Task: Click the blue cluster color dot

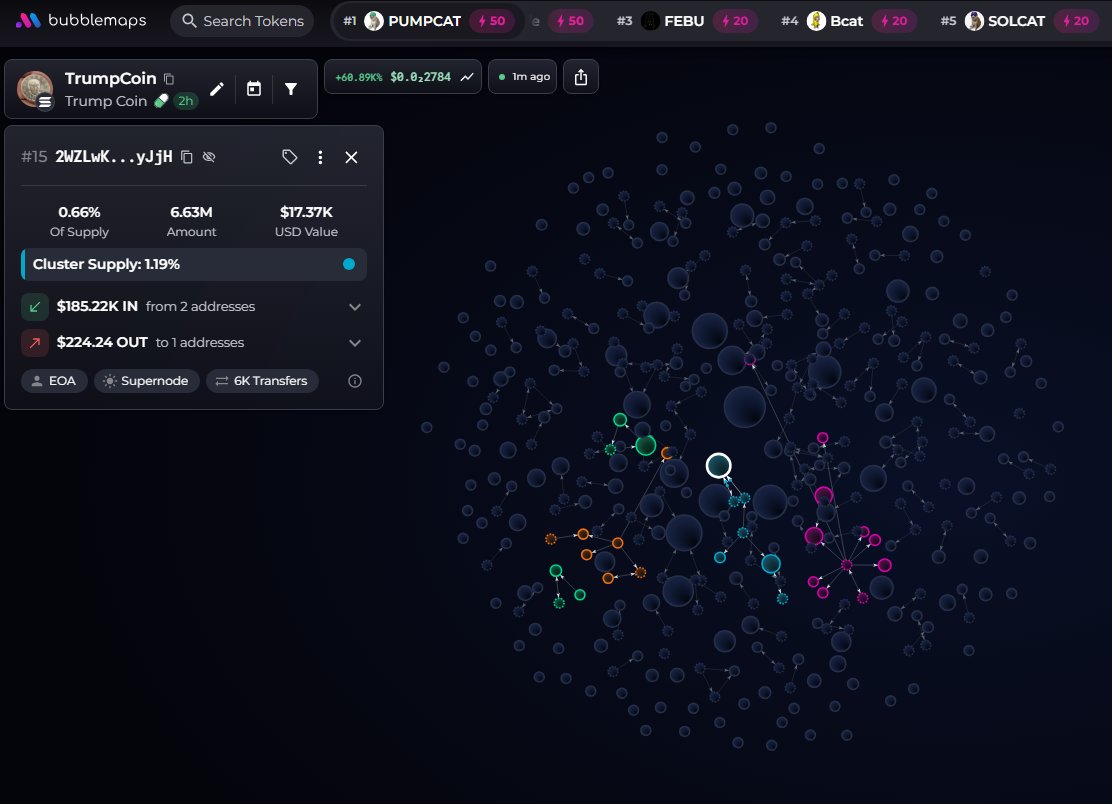Action: (x=349, y=264)
